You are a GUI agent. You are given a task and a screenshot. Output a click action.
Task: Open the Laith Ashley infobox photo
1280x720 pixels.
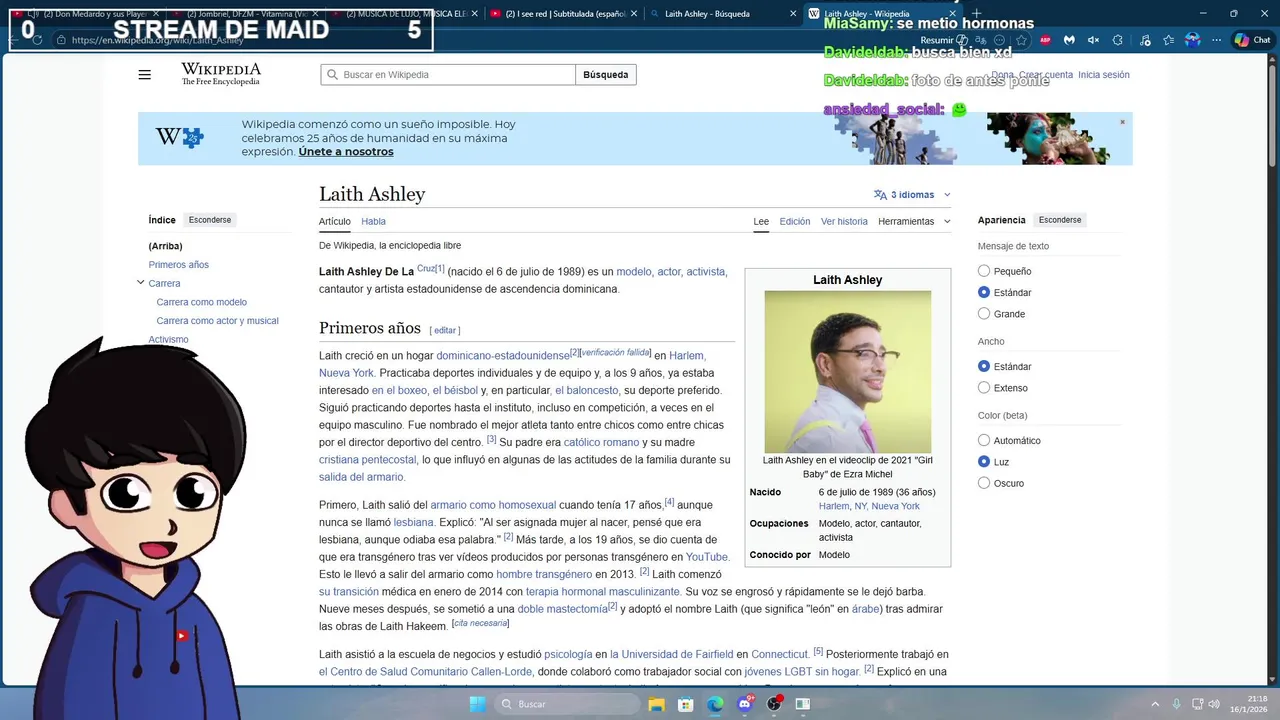(x=848, y=372)
